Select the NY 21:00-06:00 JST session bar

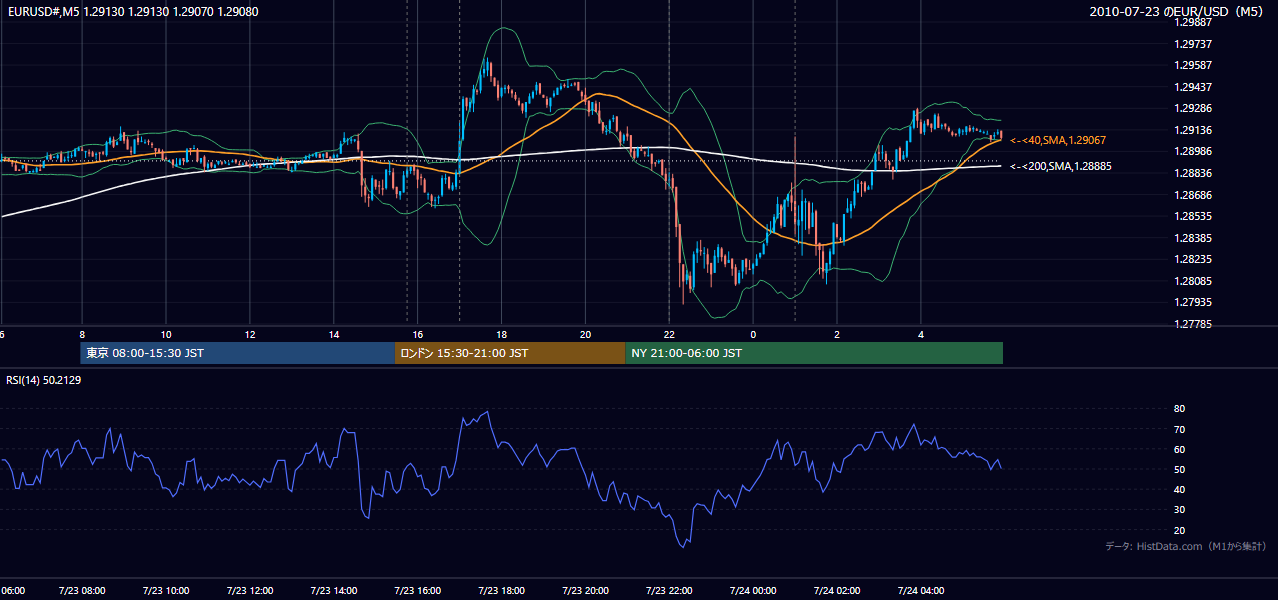(x=814, y=353)
